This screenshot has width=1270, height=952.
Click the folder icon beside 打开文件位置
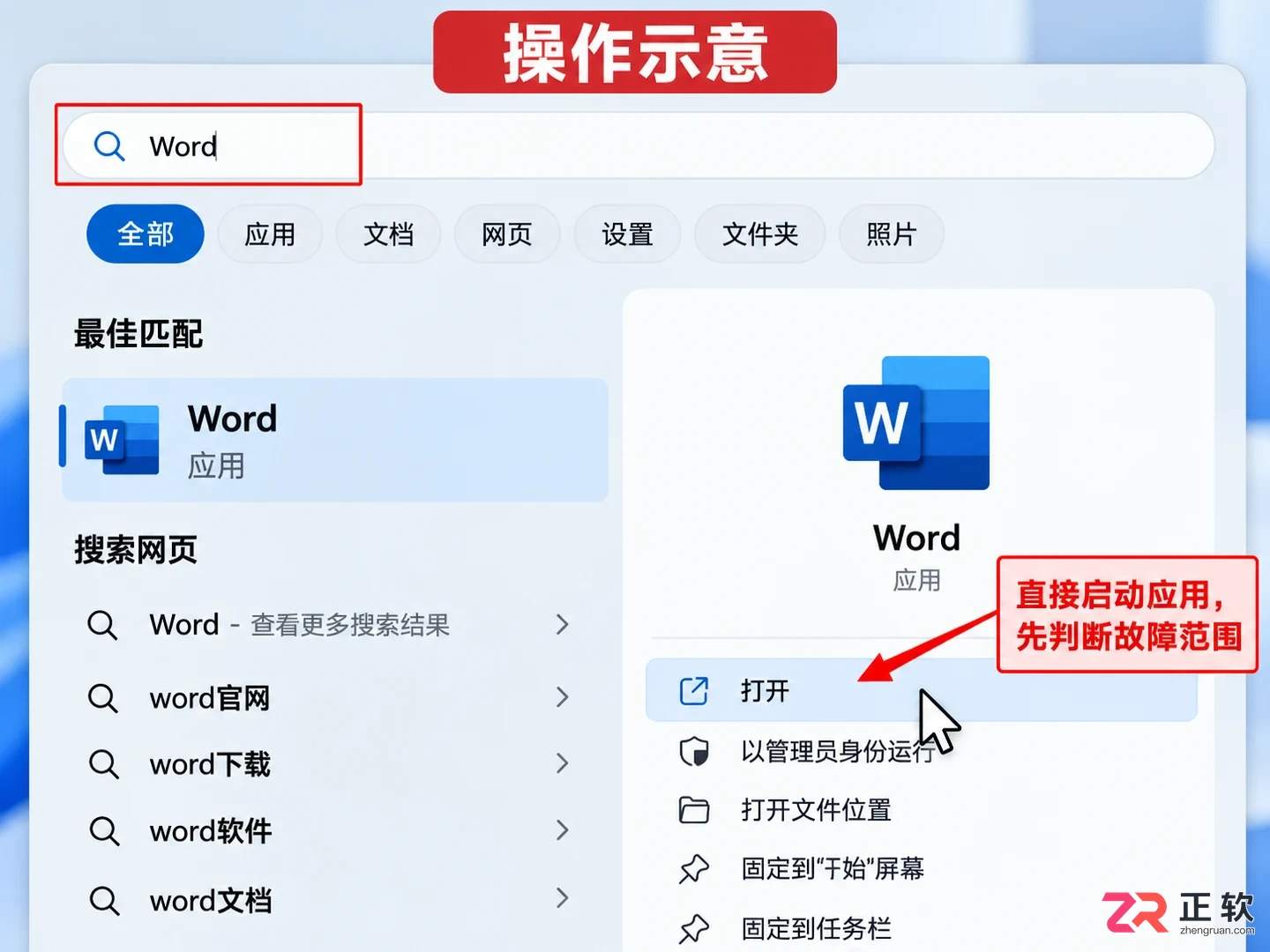(x=694, y=810)
